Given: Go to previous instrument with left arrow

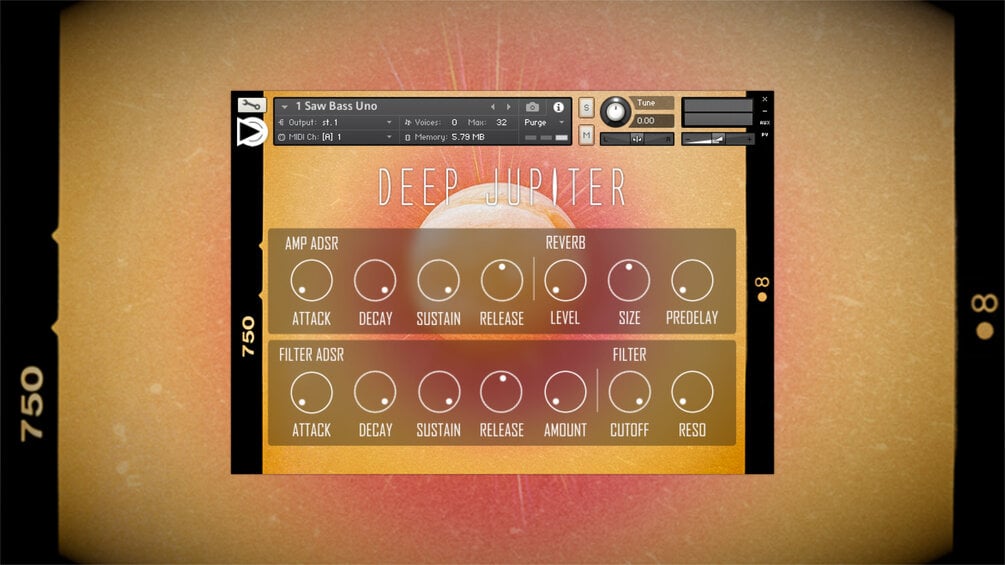Looking at the screenshot, I should click(492, 107).
